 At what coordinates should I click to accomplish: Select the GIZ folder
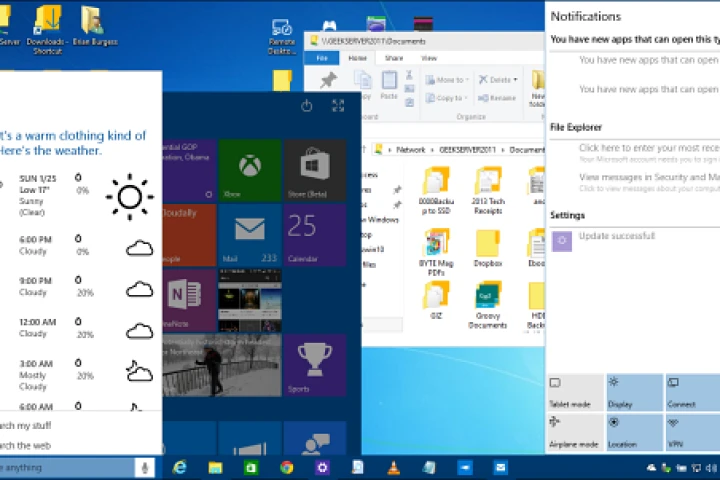tap(436, 301)
